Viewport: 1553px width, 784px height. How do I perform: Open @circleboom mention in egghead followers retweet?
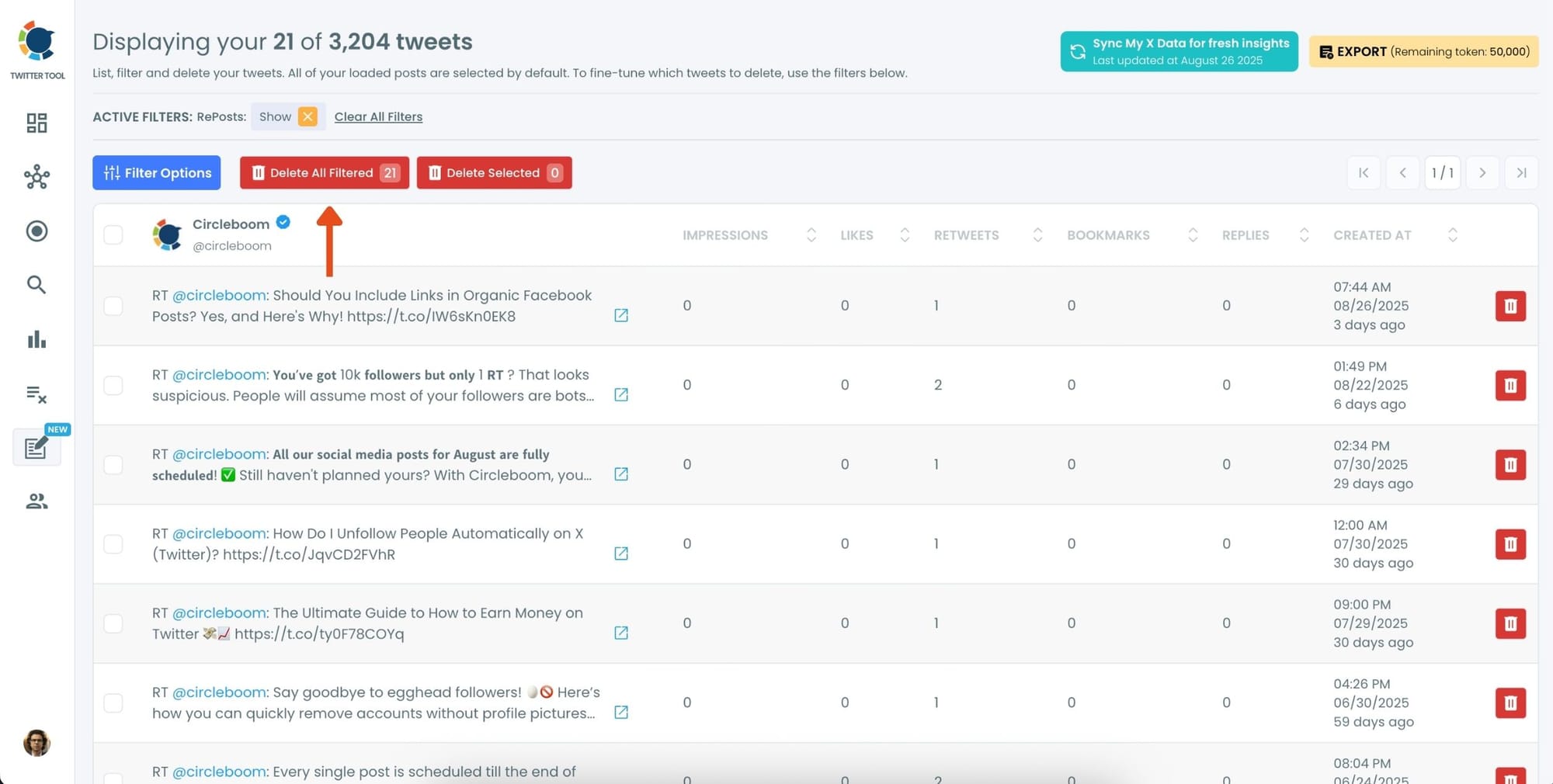click(220, 692)
